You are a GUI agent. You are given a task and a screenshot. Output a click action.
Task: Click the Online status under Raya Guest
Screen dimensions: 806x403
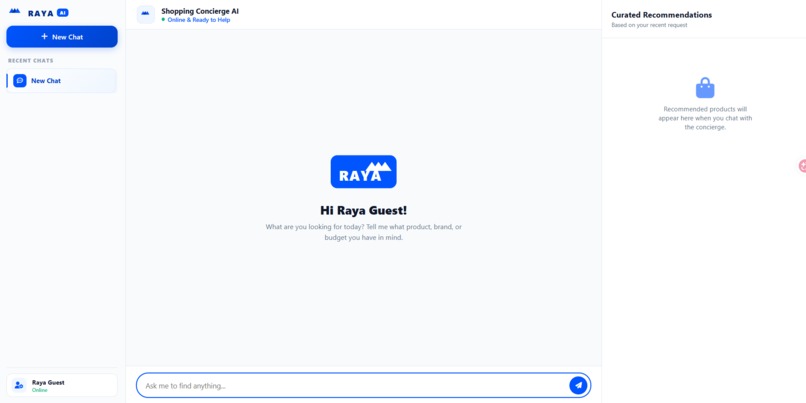(40, 390)
